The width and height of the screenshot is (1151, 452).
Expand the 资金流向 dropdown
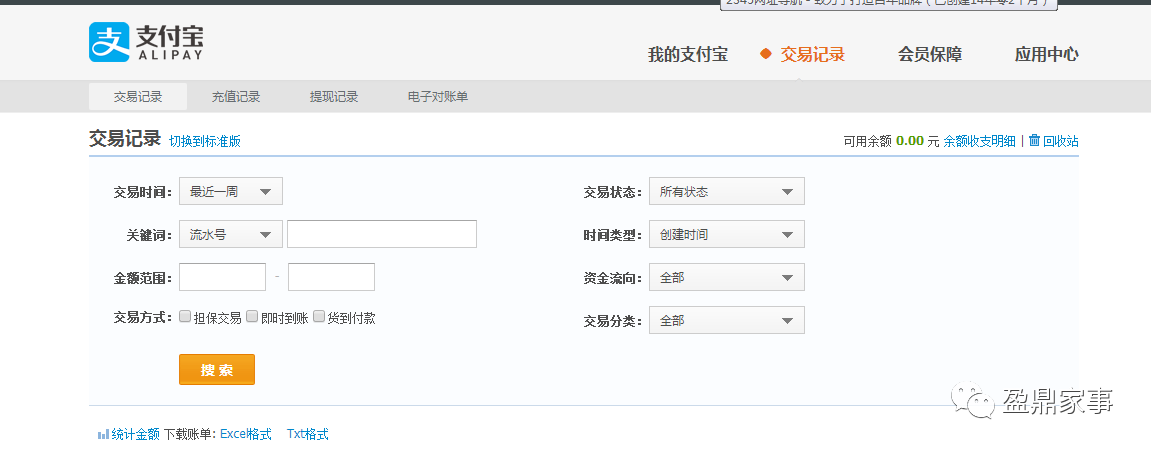[726, 277]
